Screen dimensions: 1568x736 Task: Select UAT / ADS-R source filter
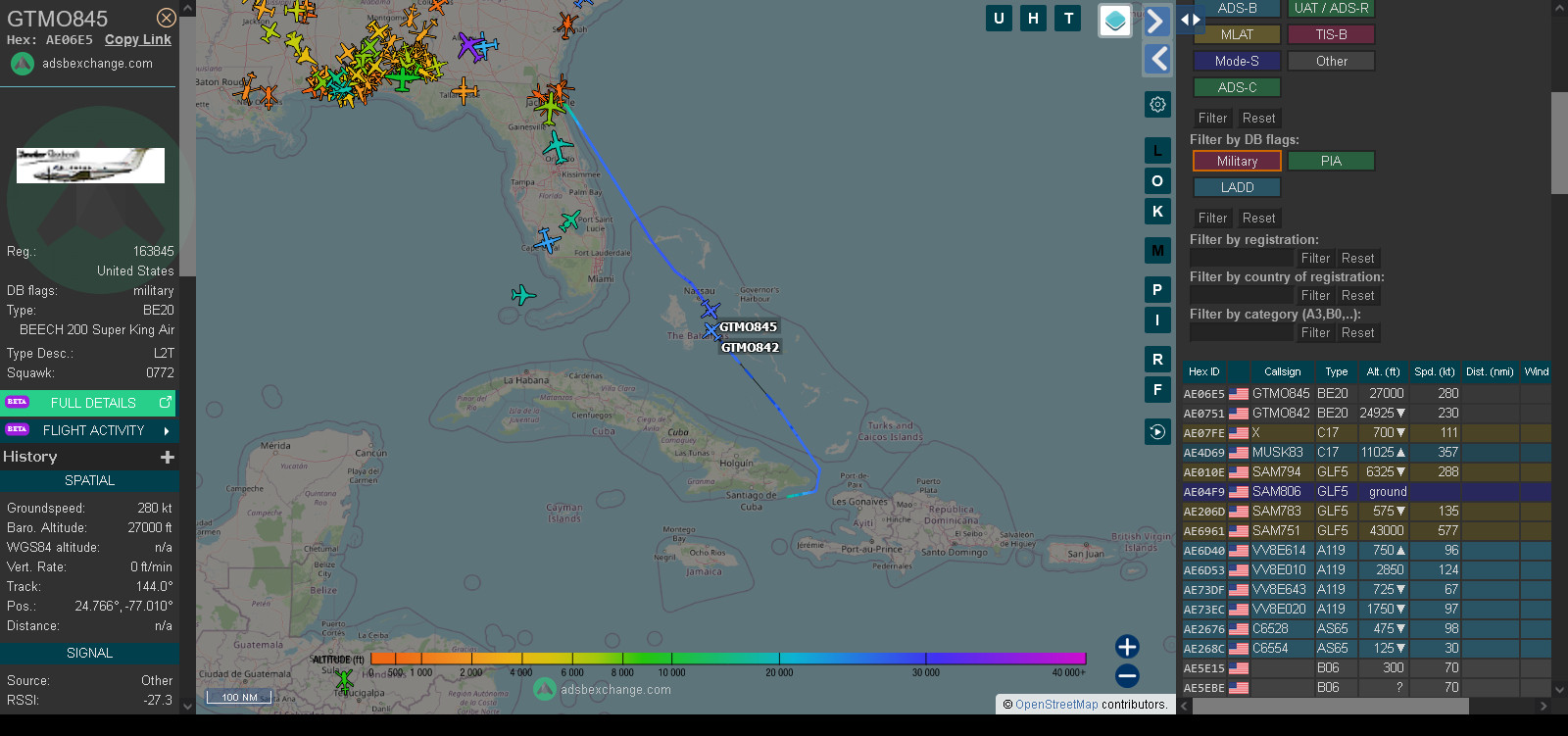point(1331,8)
